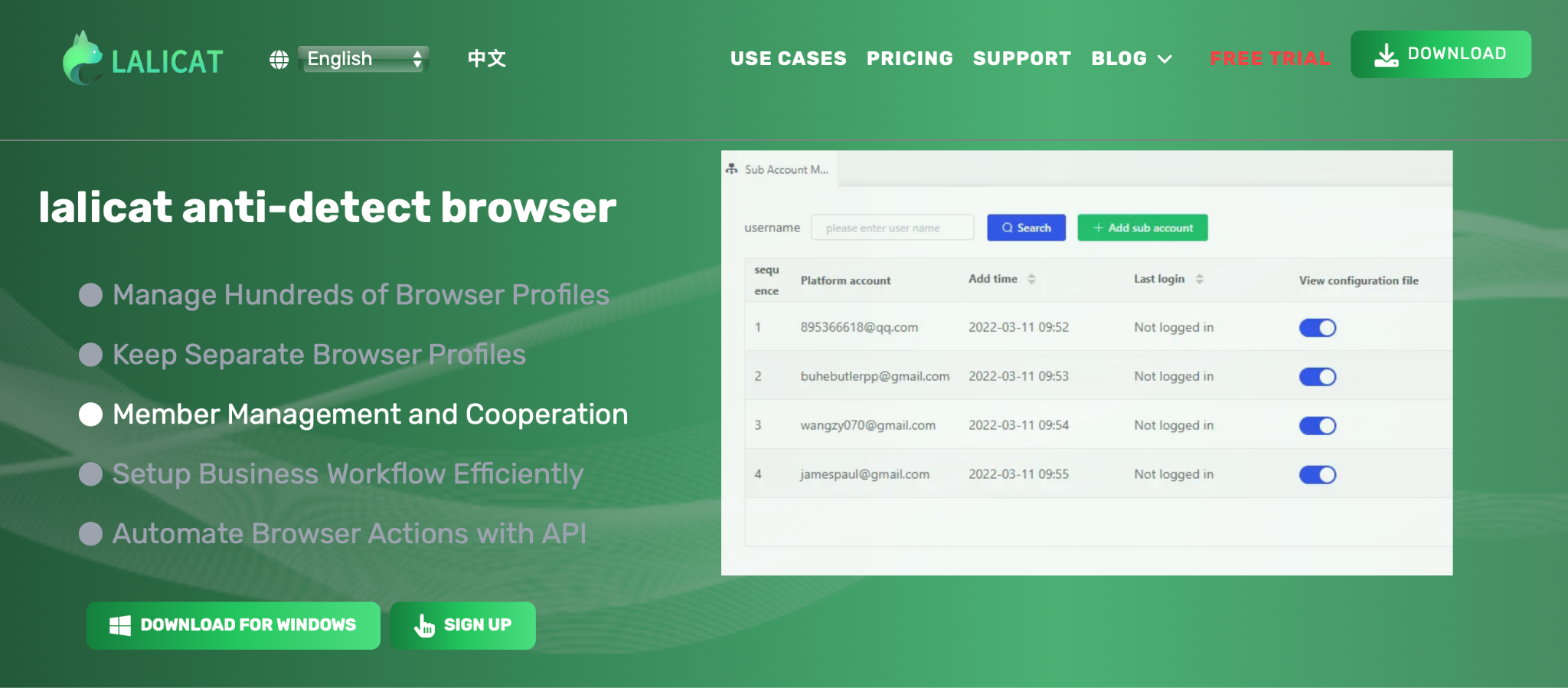Open the English language dropdown
The width and height of the screenshot is (1568, 688).
click(x=363, y=59)
